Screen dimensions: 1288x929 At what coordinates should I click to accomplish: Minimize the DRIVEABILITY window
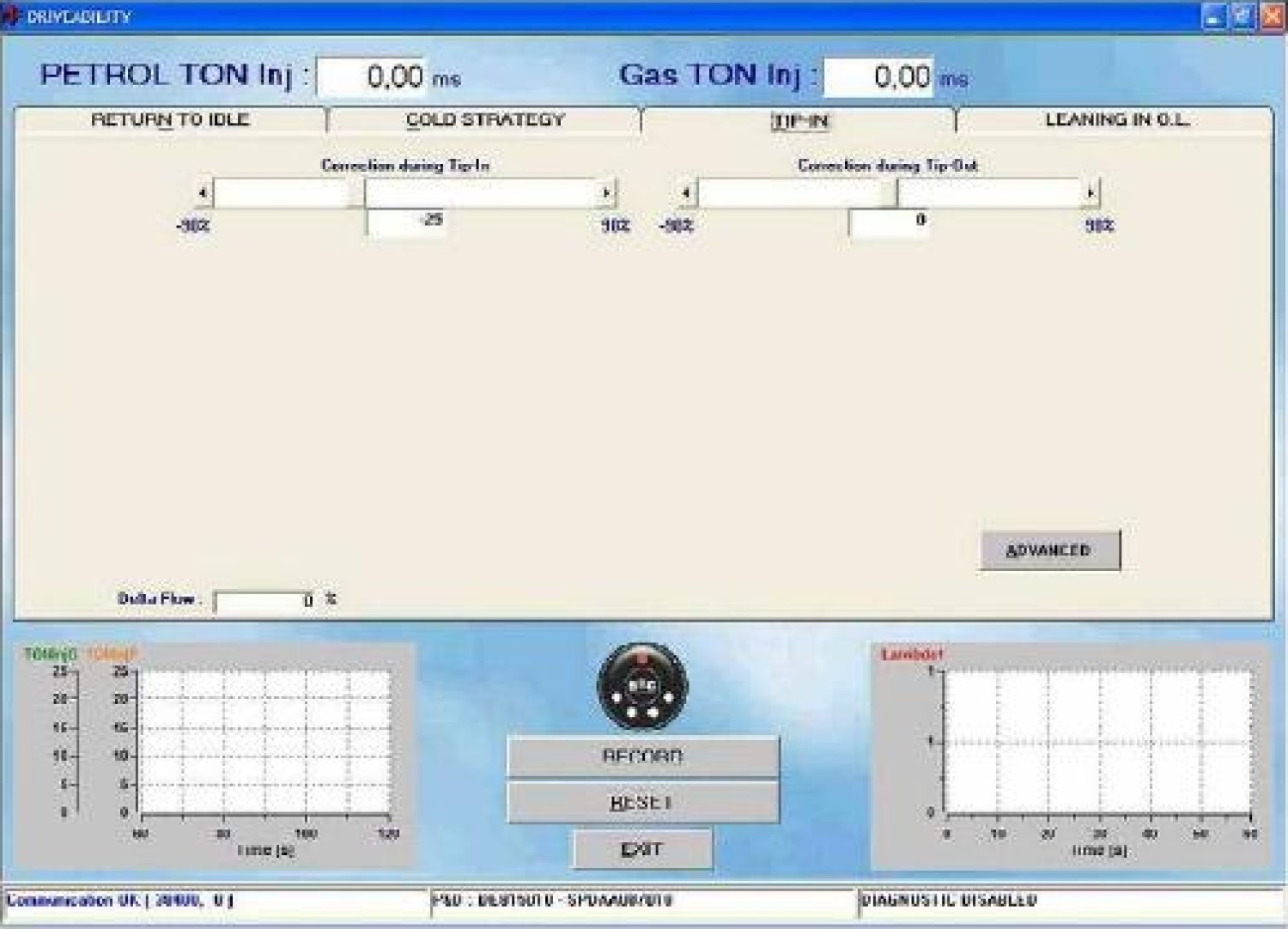pyautogui.click(x=1213, y=16)
